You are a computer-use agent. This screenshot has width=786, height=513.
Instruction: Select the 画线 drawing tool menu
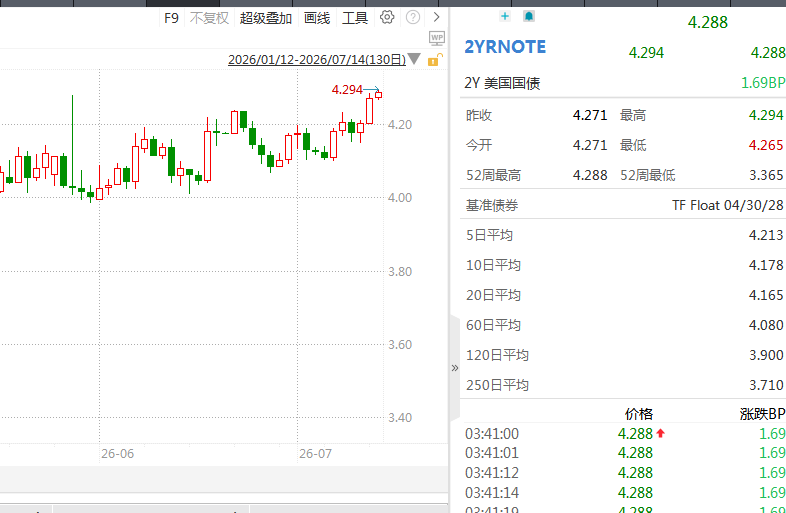click(x=317, y=18)
